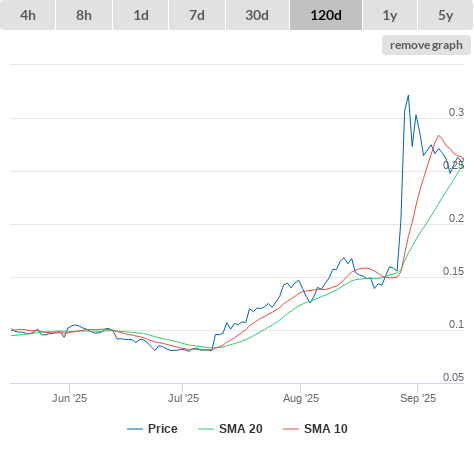
Task: Show the 1y time range
Action: click(390, 15)
